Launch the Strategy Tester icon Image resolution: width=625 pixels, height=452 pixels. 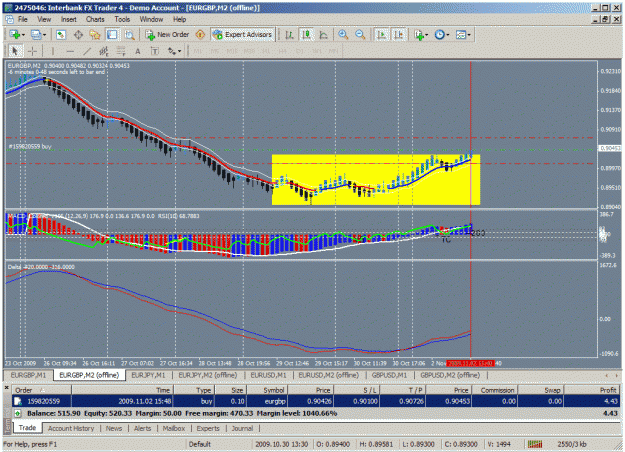pyautogui.click(x=130, y=35)
